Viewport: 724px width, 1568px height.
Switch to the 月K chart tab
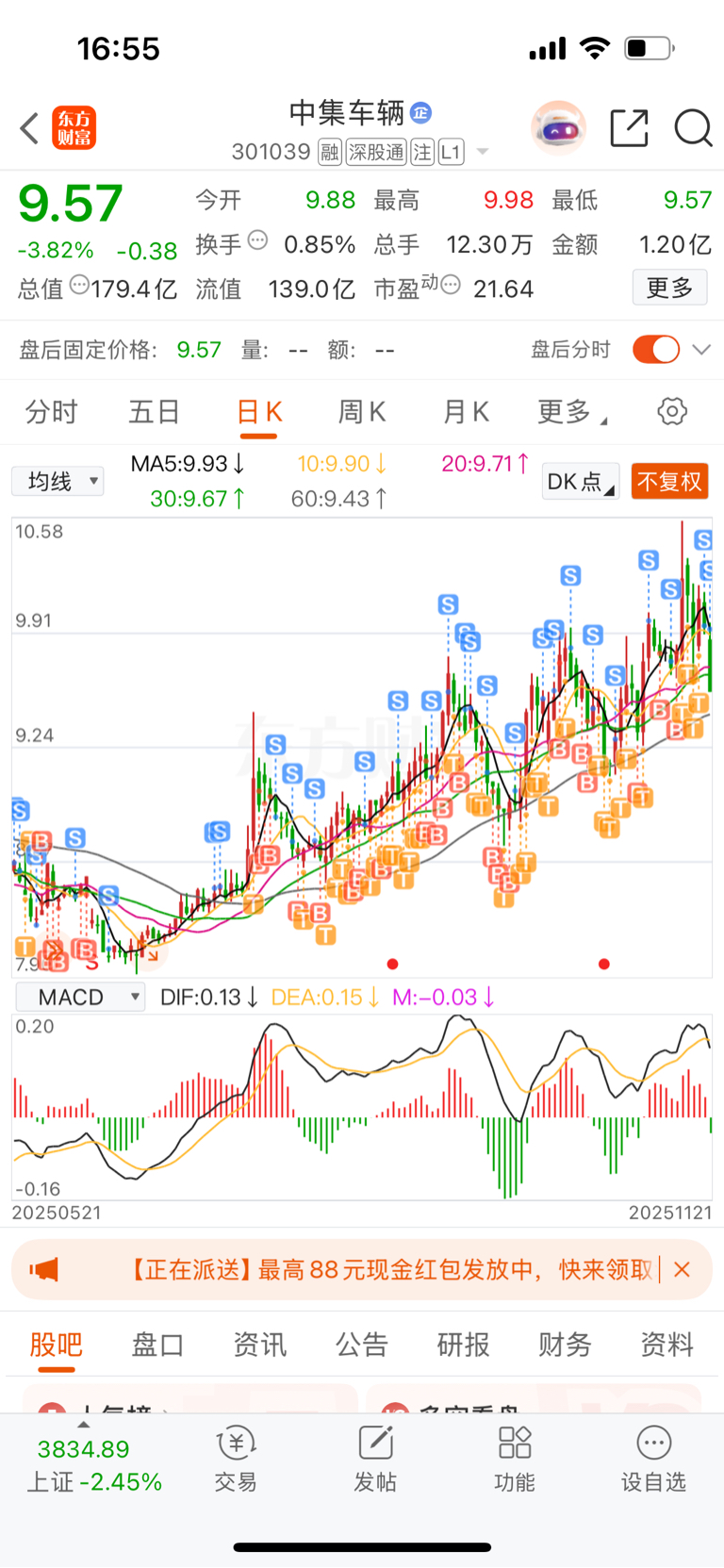466,412
